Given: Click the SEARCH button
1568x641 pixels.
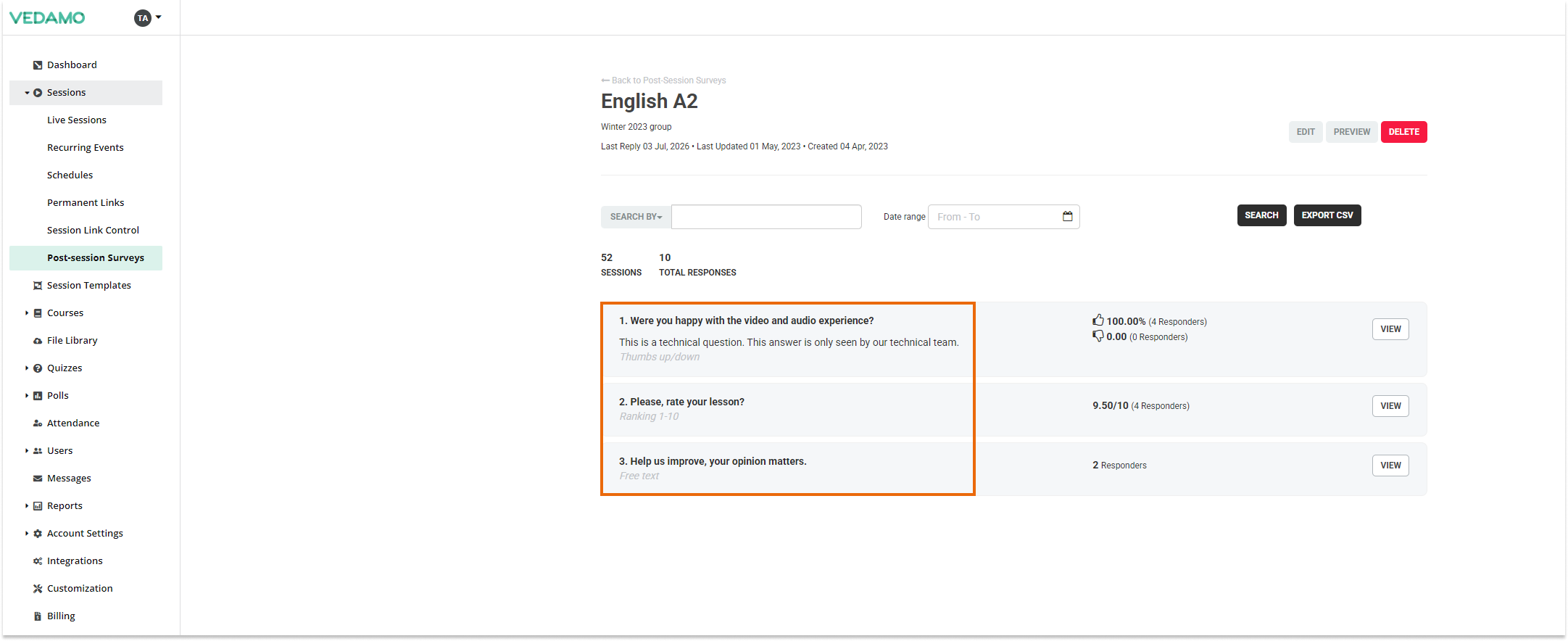Looking at the screenshot, I should tap(1262, 215).
